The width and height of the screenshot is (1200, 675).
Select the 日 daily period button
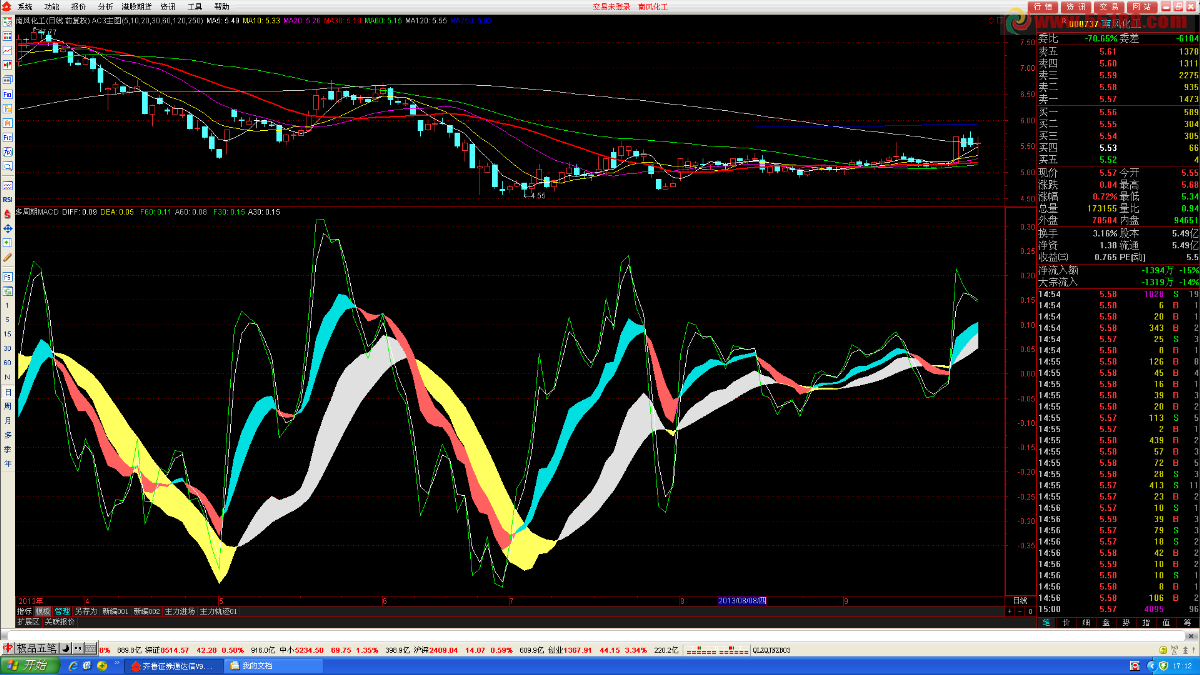8,393
